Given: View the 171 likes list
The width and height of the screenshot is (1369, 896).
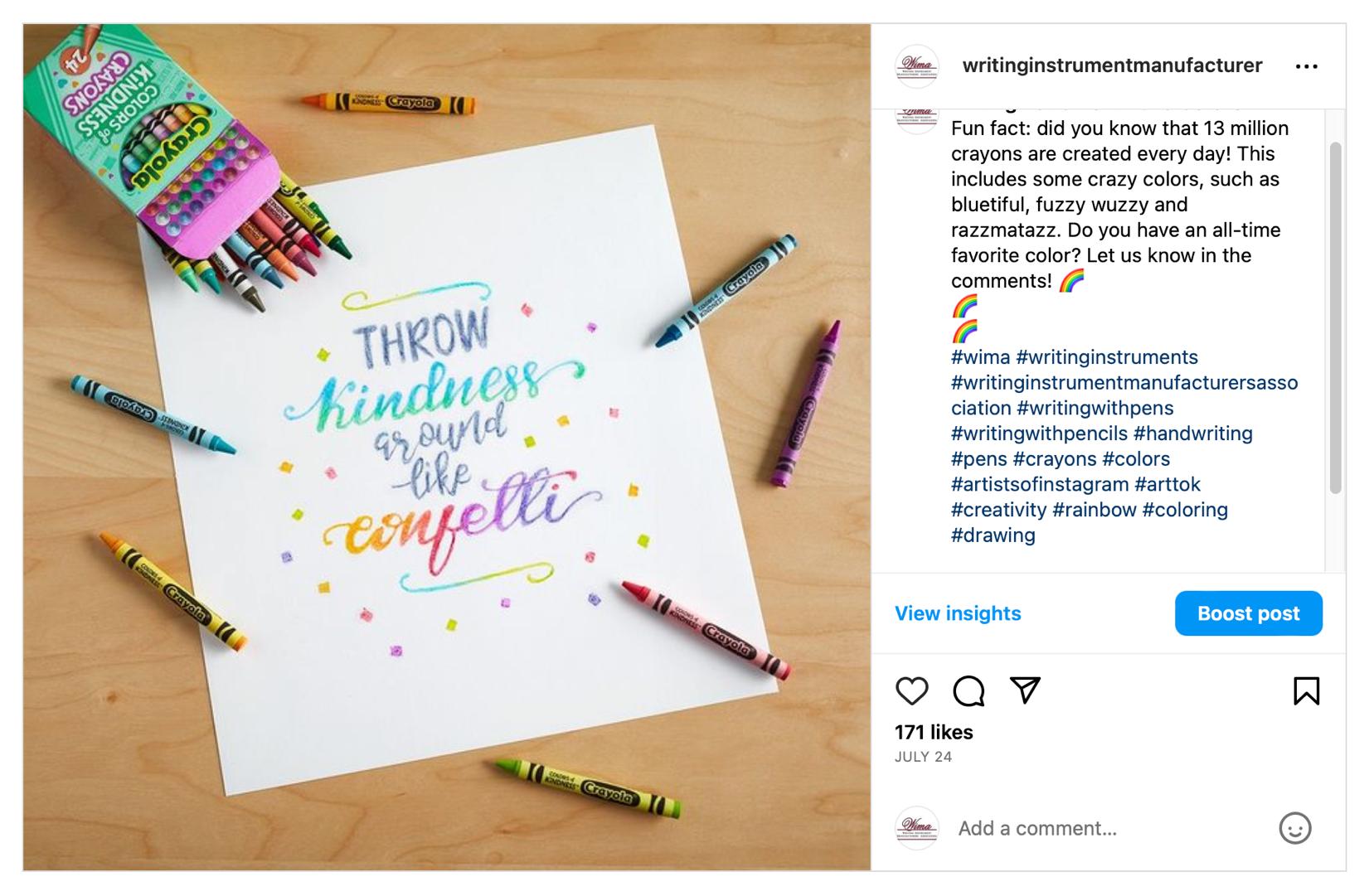Looking at the screenshot, I should 934,732.
